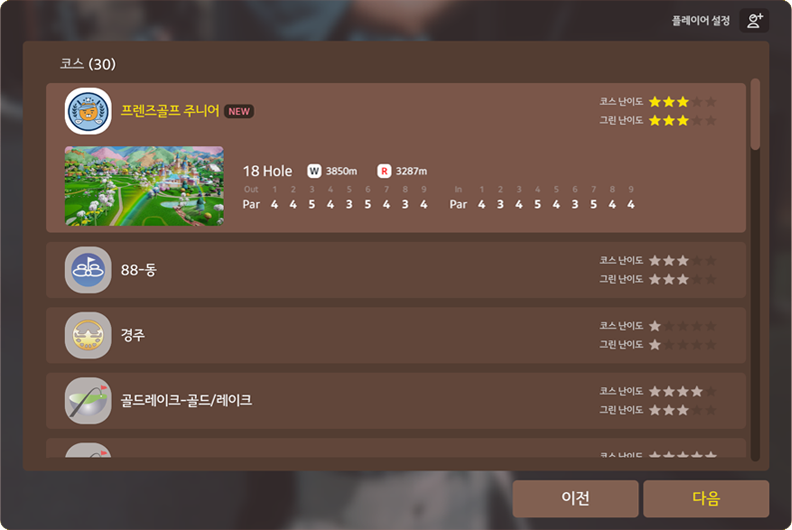Click the 코스 (30) list header

pos(88,64)
